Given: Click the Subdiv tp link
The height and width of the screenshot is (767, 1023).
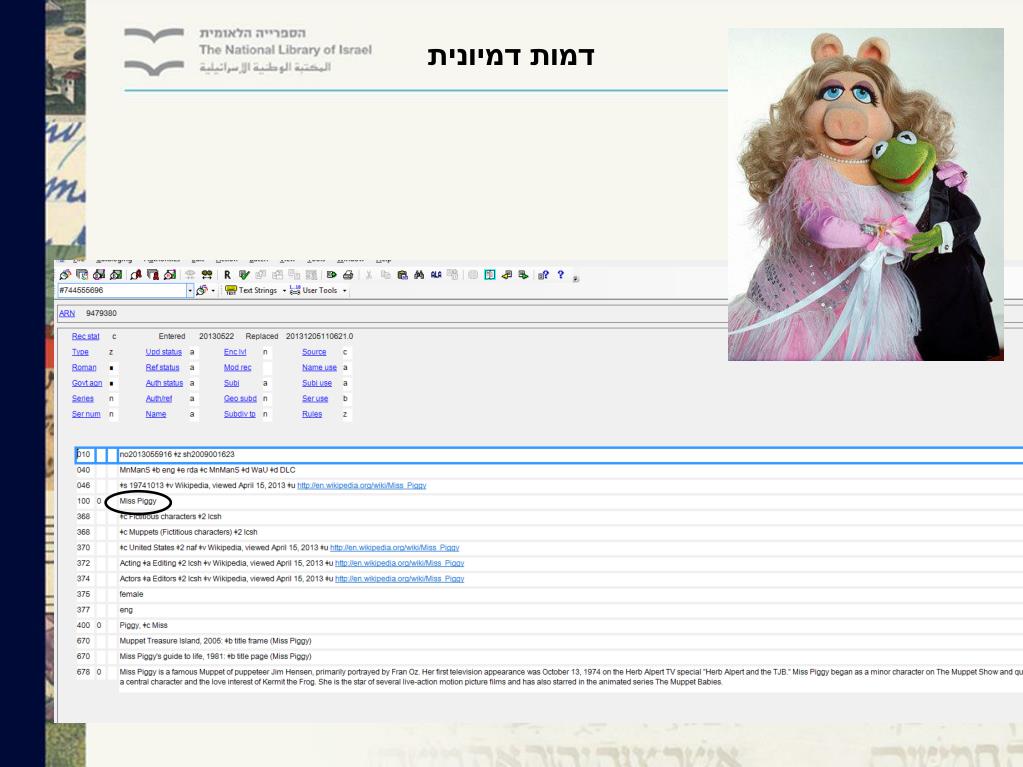Looking at the screenshot, I should 239,414.
